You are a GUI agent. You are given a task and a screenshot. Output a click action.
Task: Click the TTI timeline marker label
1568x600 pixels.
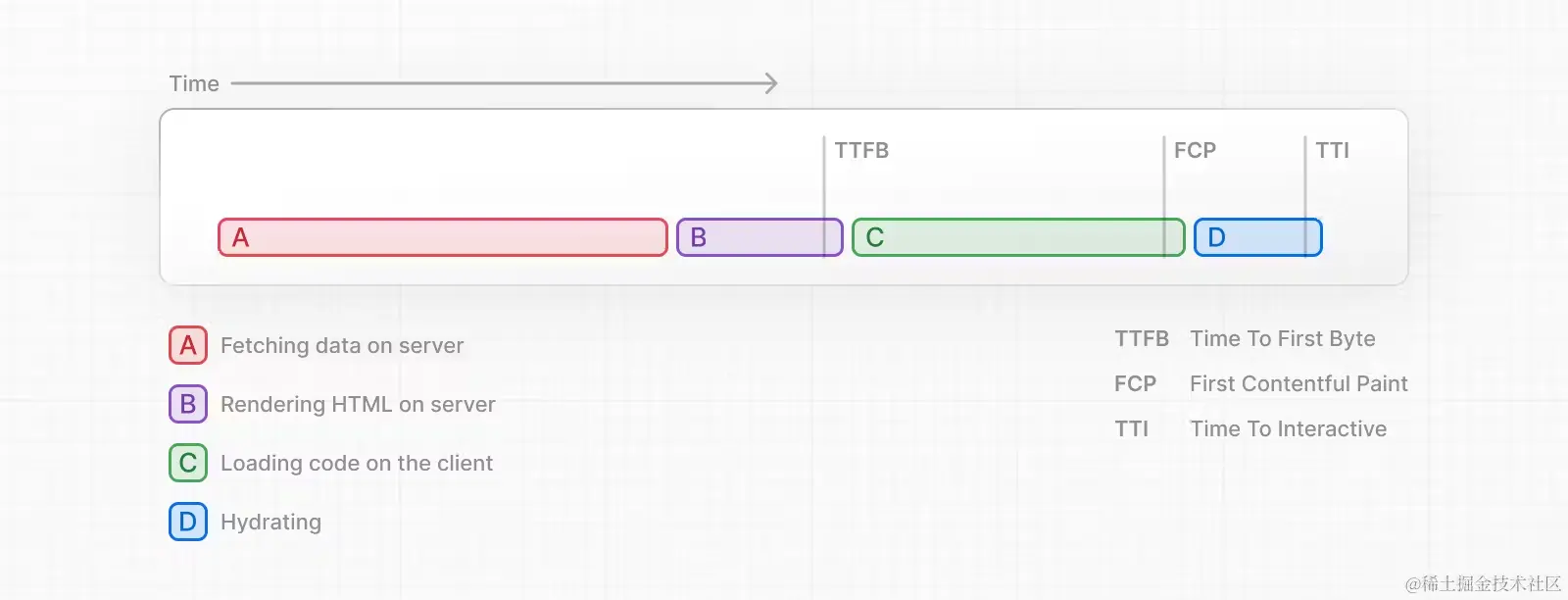[x=1332, y=150]
